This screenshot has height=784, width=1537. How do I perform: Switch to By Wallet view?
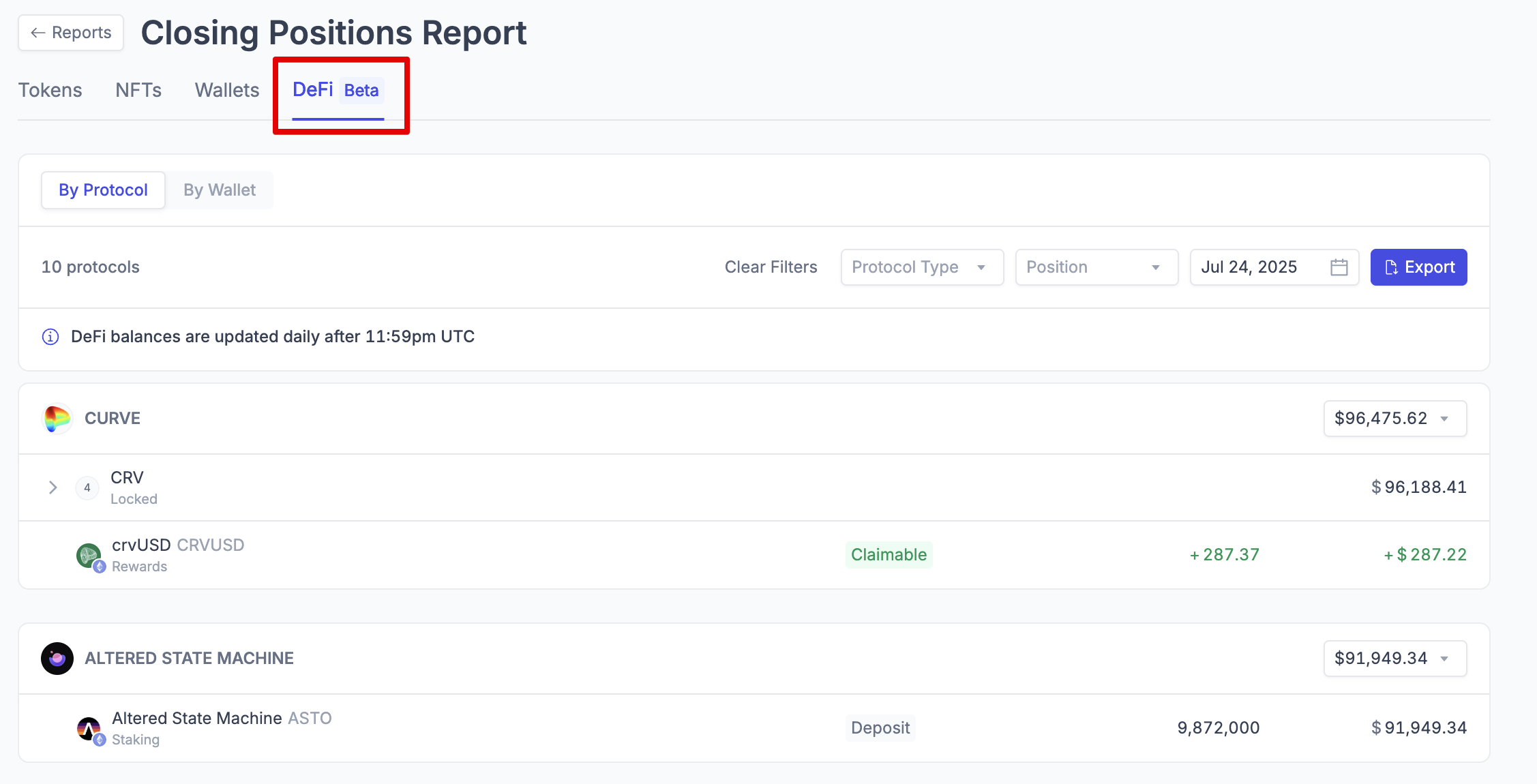pos(220,190)
